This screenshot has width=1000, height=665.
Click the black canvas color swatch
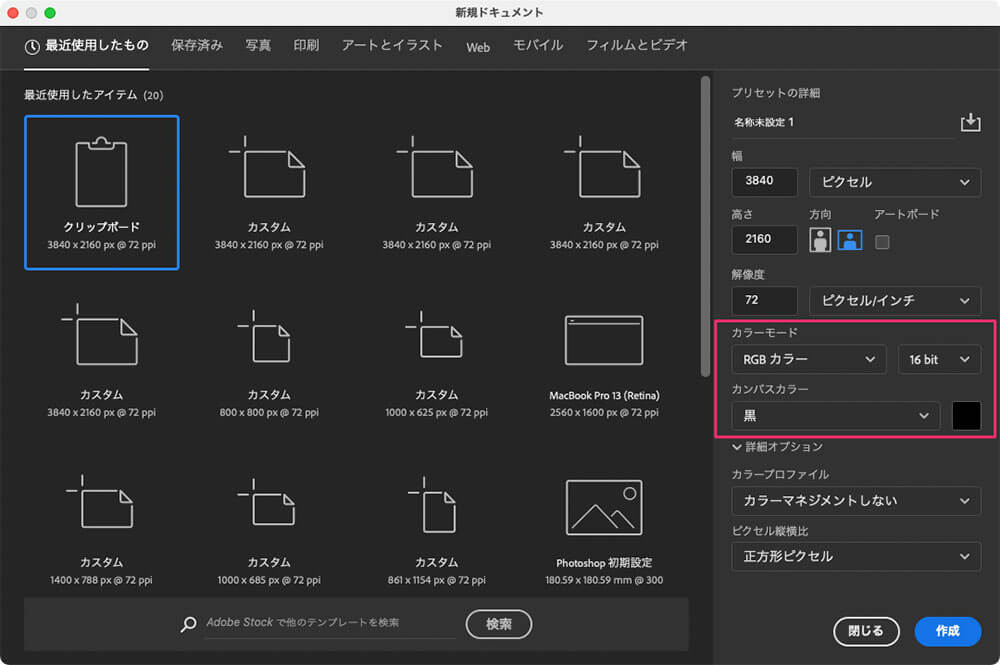(x=966, y=416)
